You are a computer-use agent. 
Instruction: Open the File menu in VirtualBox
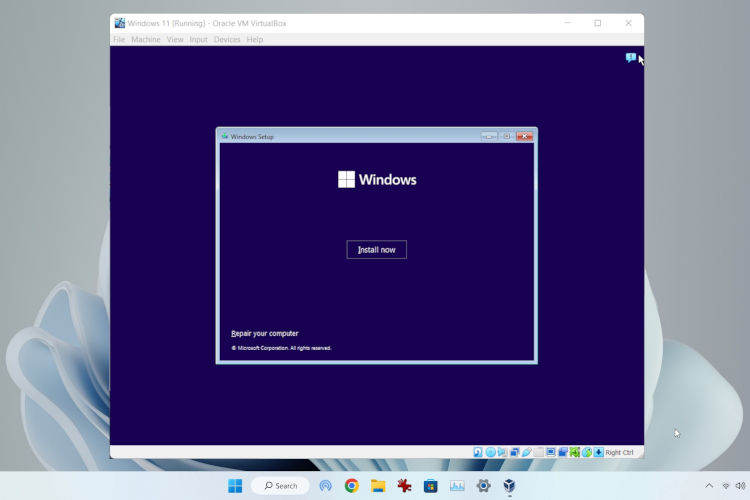[119, 39]
